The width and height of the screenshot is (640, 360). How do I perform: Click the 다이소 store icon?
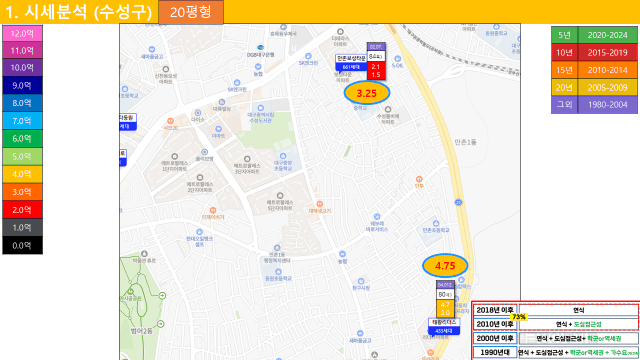(198, 113)
